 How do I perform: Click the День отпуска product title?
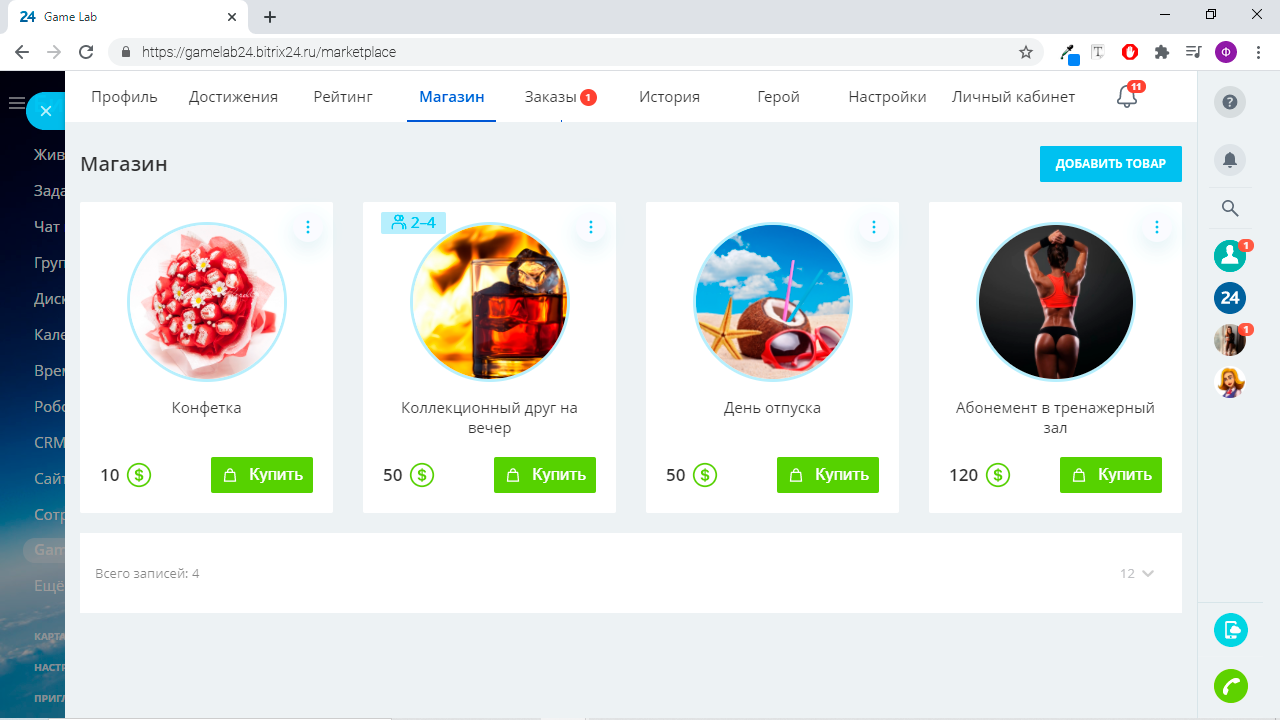(773, 408)
